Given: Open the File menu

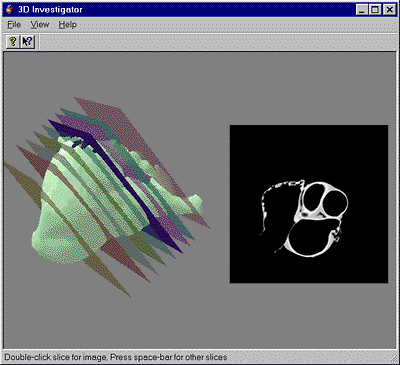Looking at the screenshot, I should (x=14, y=25).
